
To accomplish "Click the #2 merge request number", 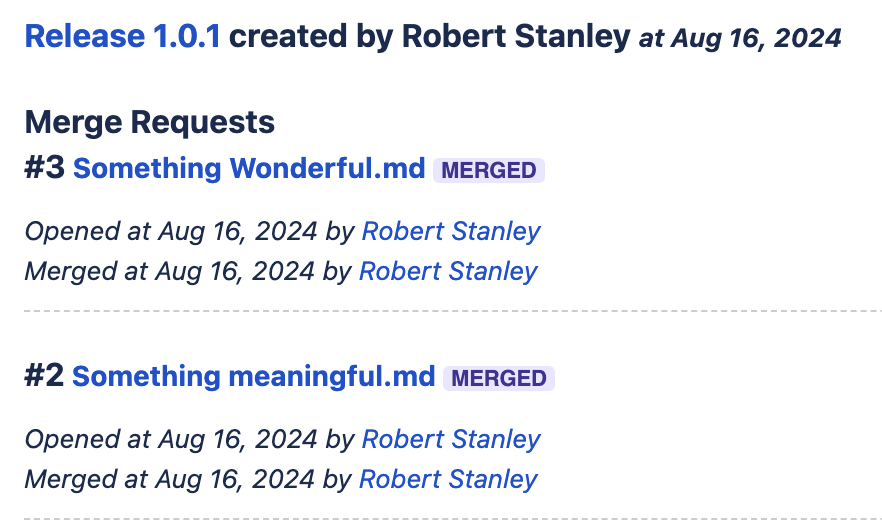I will (x=44, y=377).
